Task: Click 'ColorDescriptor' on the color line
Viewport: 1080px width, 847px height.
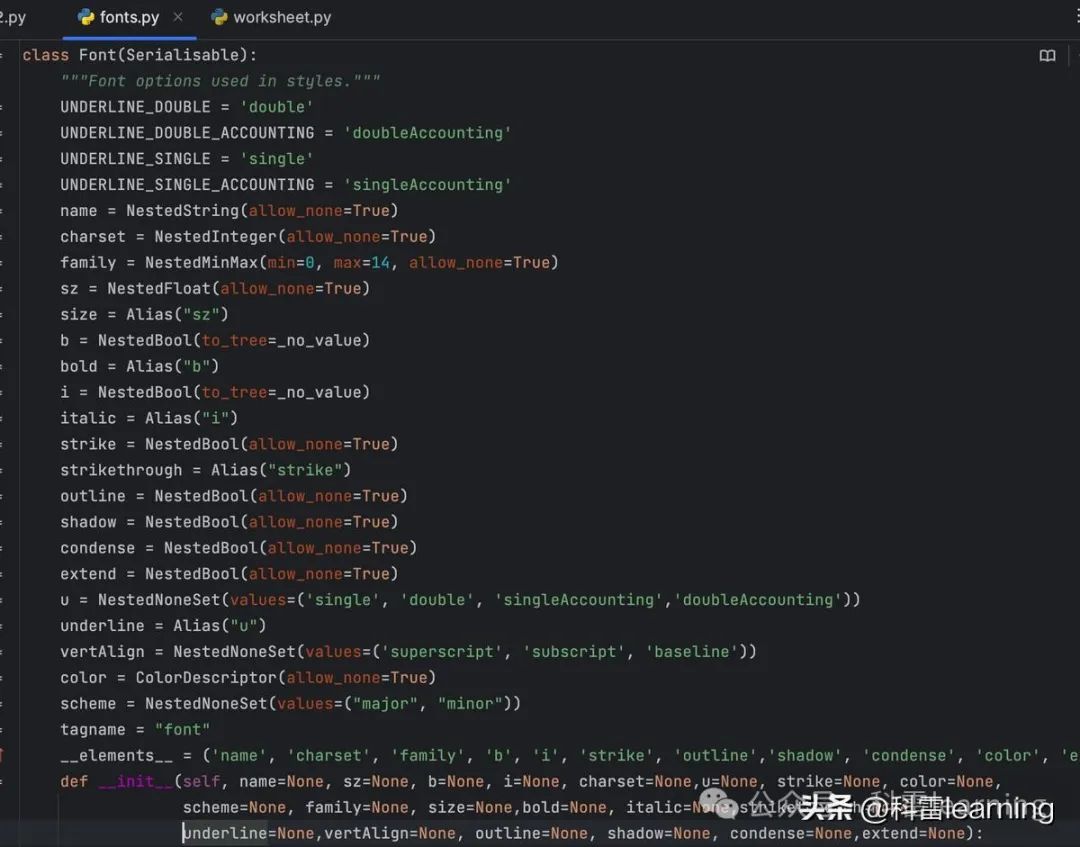Action: [206, 678]
